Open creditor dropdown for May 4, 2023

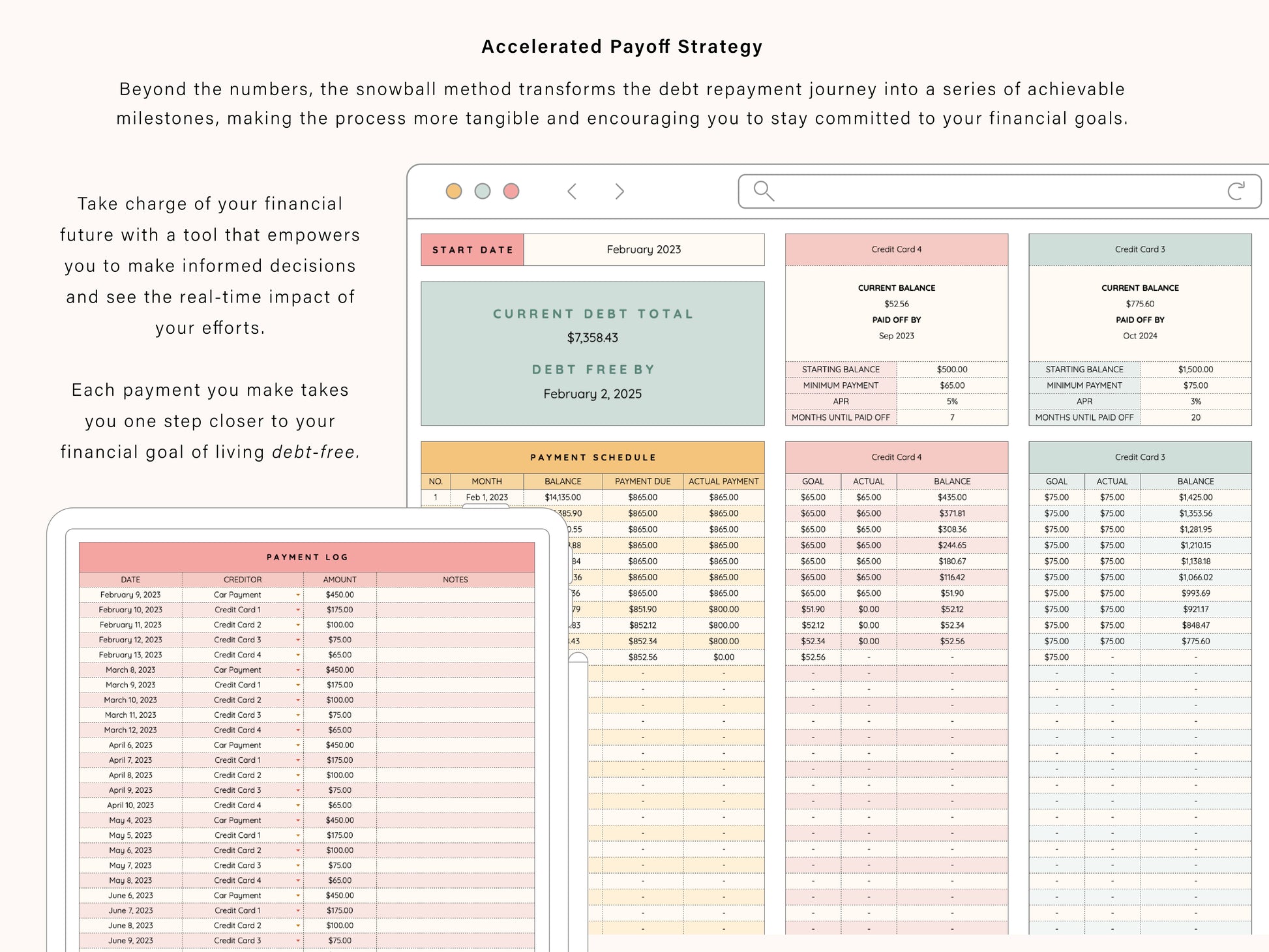click(x=298, y=820)
